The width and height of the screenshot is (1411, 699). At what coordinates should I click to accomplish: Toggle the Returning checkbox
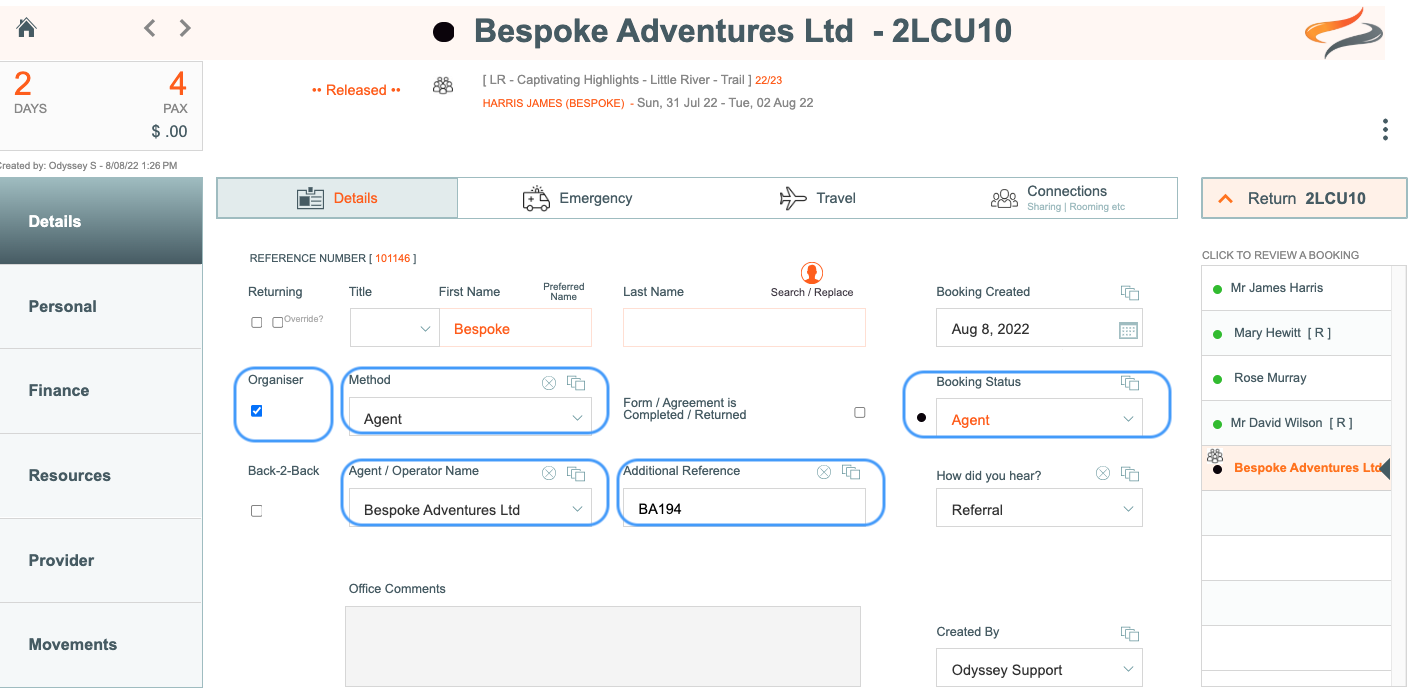coord(257,323)
